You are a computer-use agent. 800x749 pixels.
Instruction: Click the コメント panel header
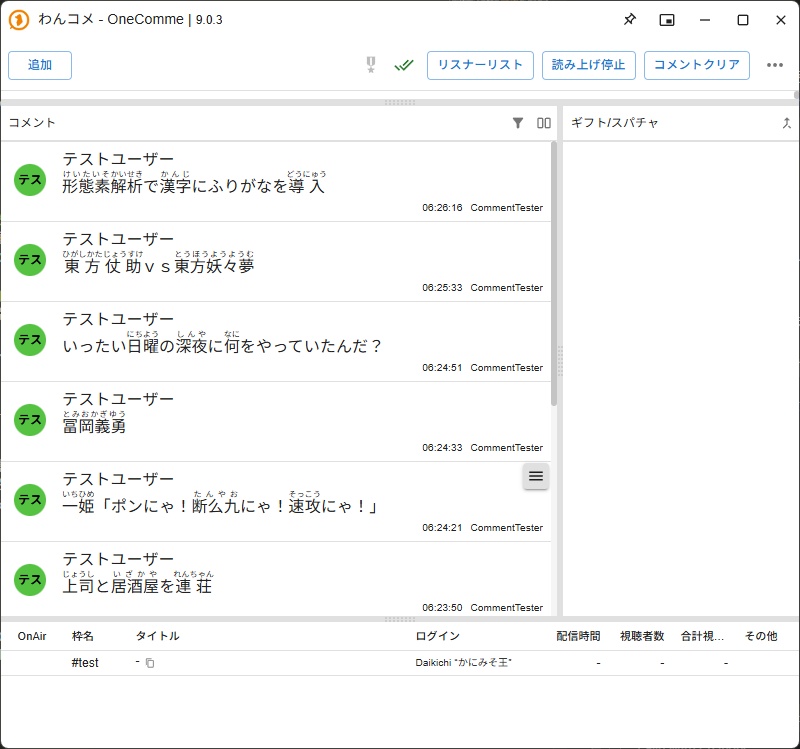32,123
